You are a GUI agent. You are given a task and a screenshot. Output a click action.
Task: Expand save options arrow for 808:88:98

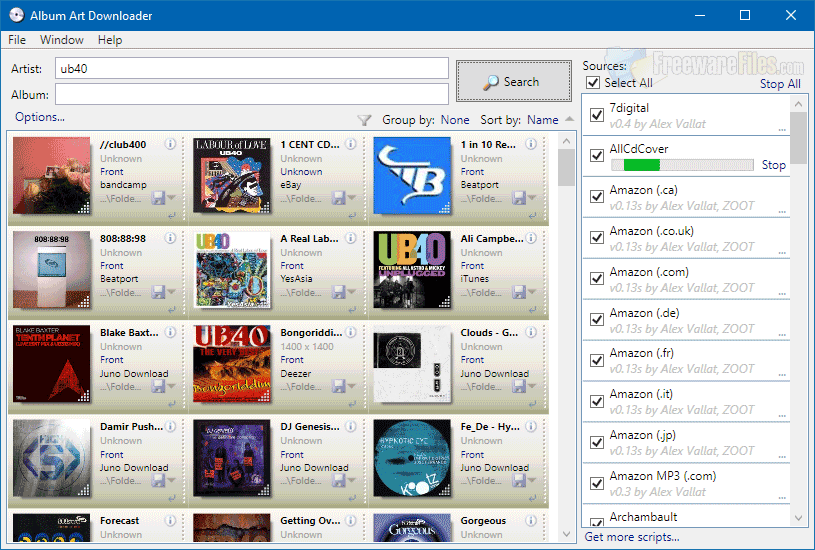[x=172, y=292]
